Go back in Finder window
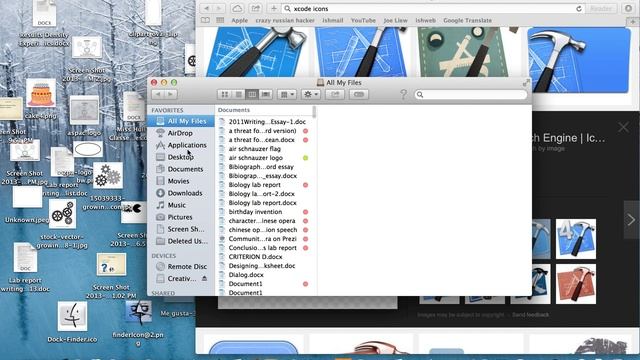The image size is (640, 360). 158,95
